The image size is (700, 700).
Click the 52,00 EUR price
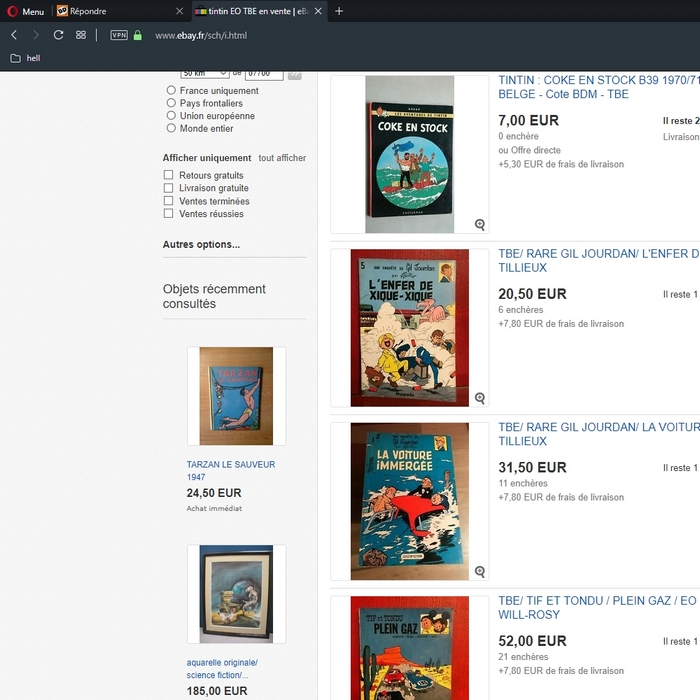pyautogui.click(x=532, y=641)
